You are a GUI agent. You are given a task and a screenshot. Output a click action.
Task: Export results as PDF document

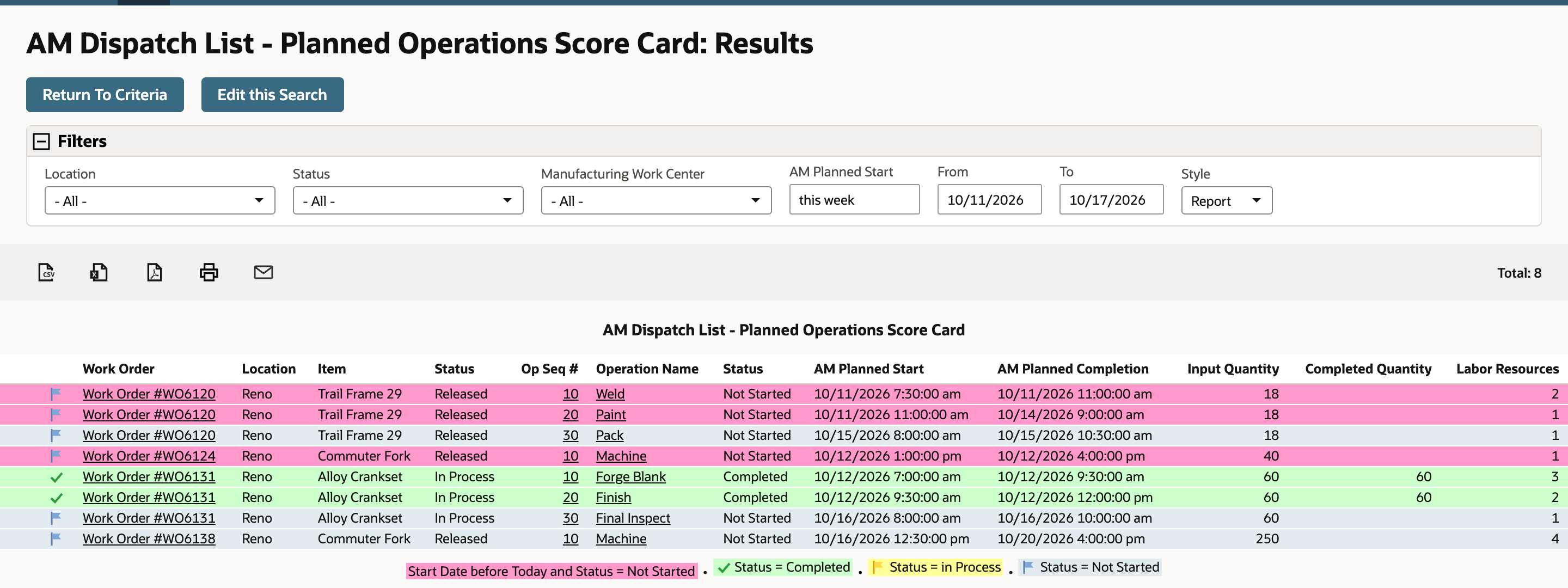(155, 272)
